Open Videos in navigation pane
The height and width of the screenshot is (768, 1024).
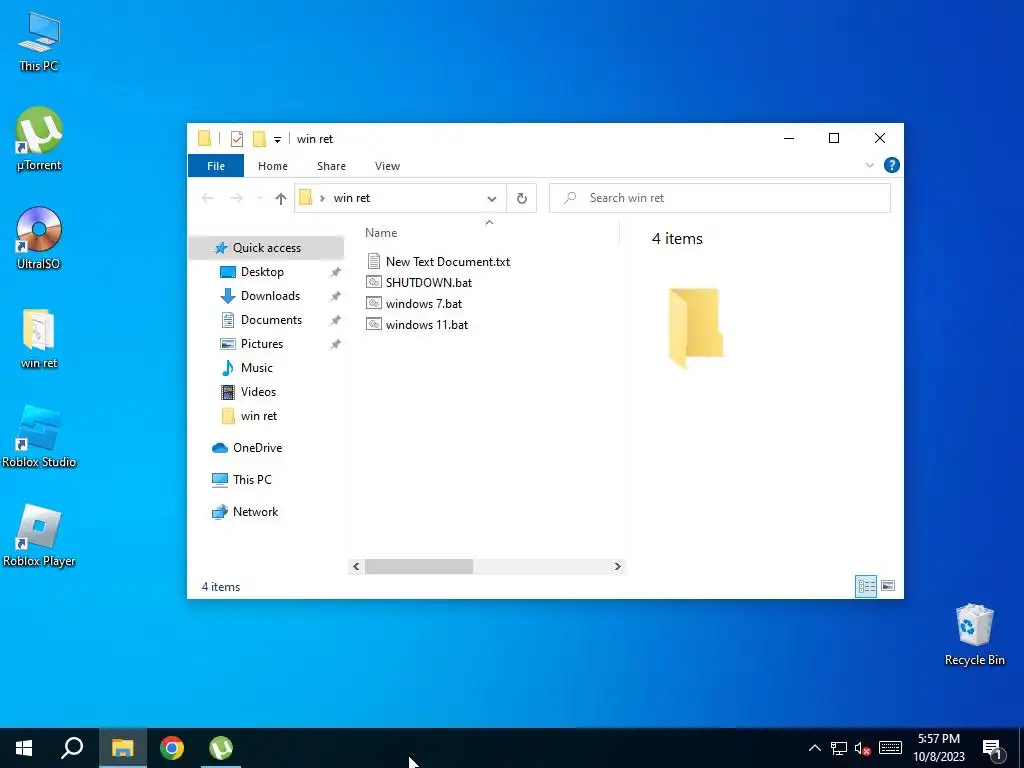(258, 392)
